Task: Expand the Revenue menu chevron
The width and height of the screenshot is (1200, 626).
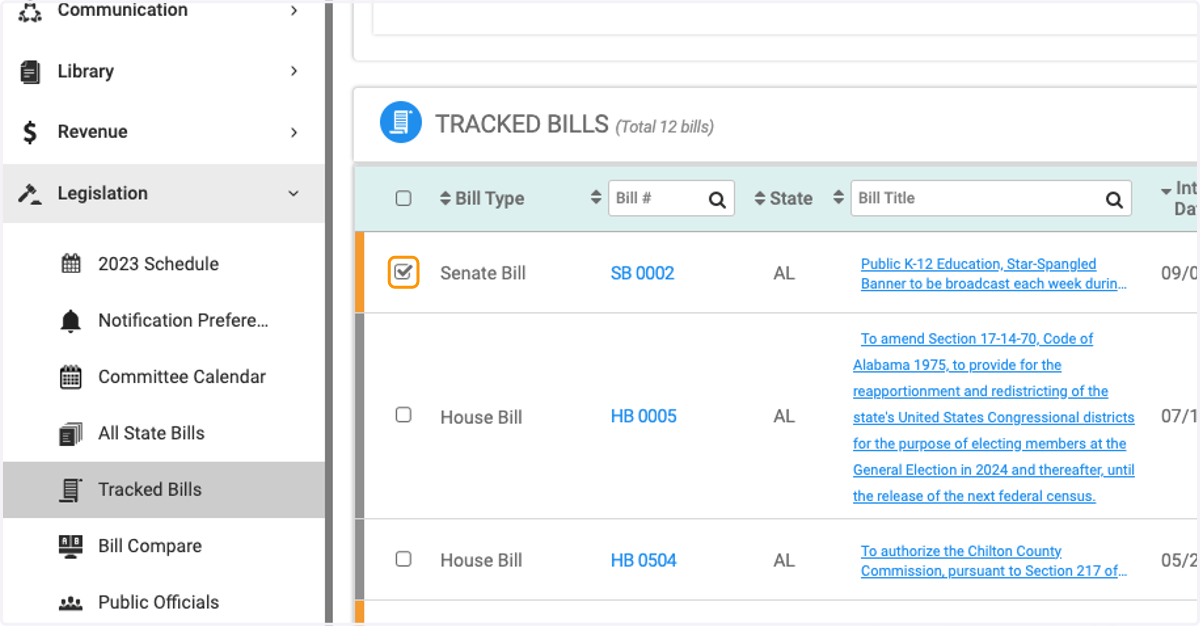Action: tap(294, 132)
